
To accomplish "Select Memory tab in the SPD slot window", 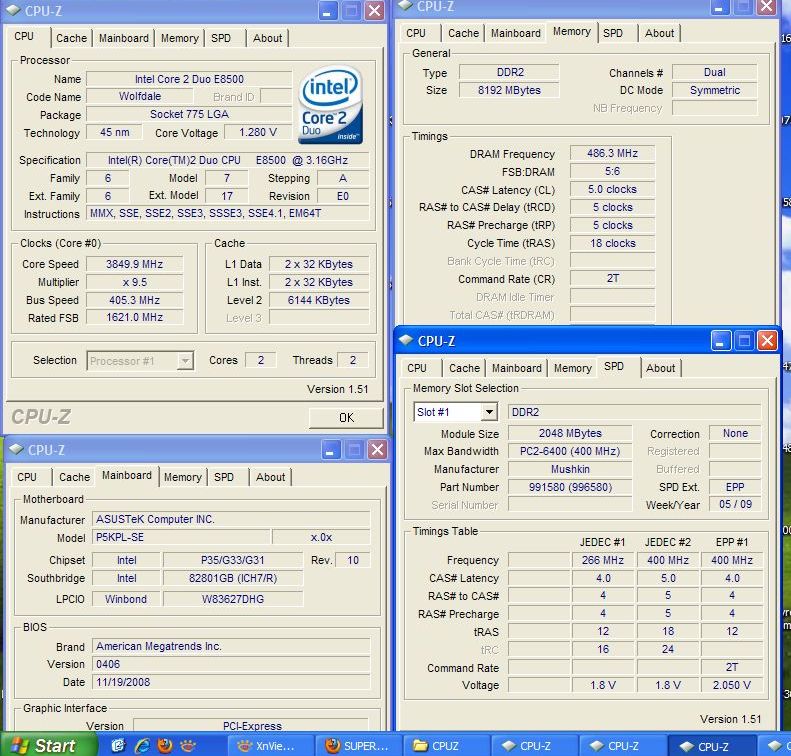I will pos(573,368).
